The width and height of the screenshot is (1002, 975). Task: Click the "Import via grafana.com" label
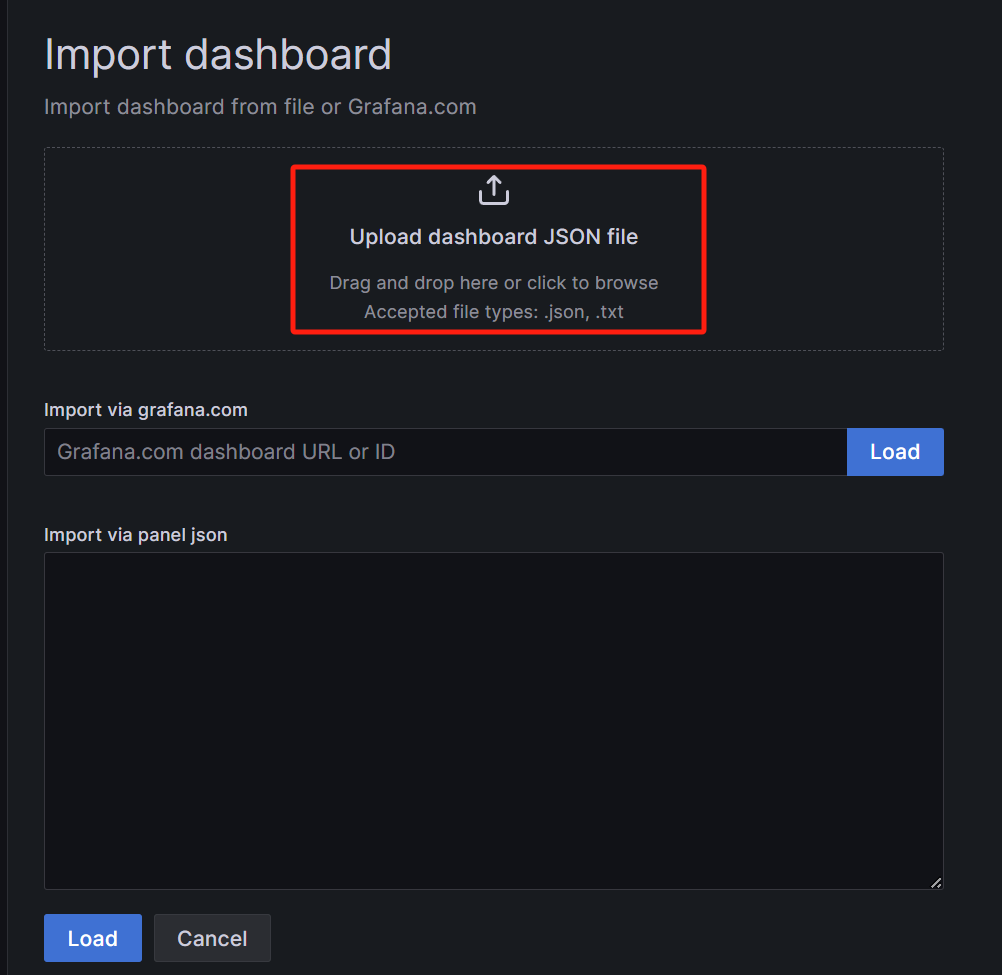click(x=146, y=410)
